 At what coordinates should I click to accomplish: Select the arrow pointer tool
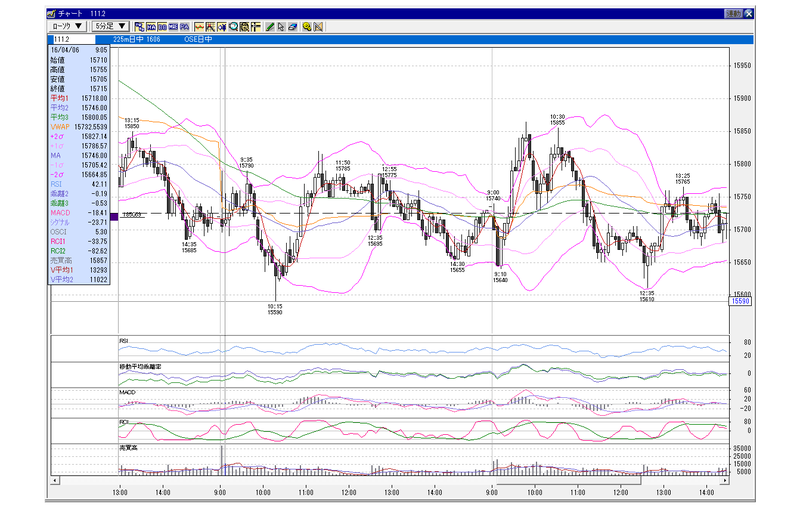click(x=281, y=27)
